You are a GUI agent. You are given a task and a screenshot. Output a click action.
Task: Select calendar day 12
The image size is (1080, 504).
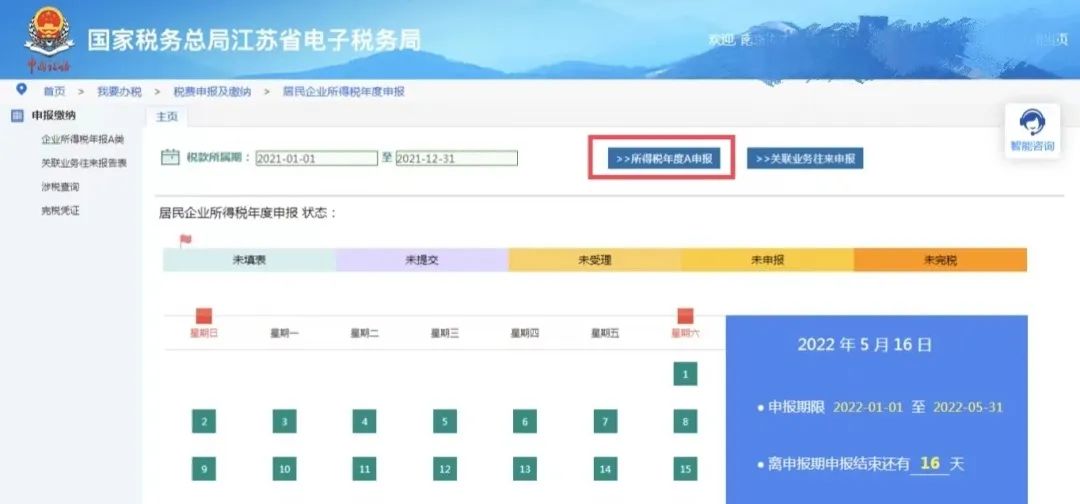[445, 469]
